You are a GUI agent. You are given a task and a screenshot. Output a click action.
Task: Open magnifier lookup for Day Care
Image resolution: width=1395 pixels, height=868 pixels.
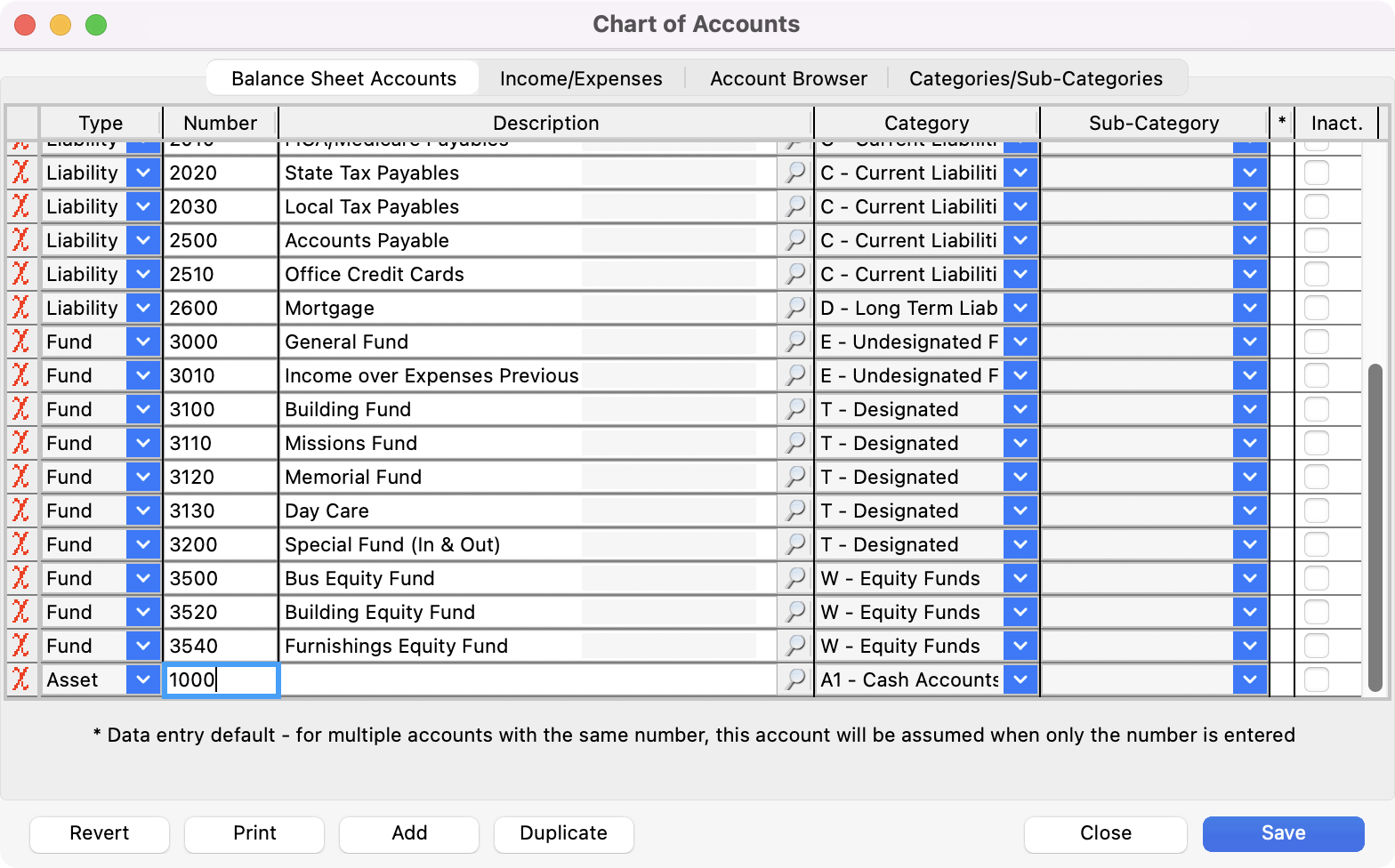(794, 510)
